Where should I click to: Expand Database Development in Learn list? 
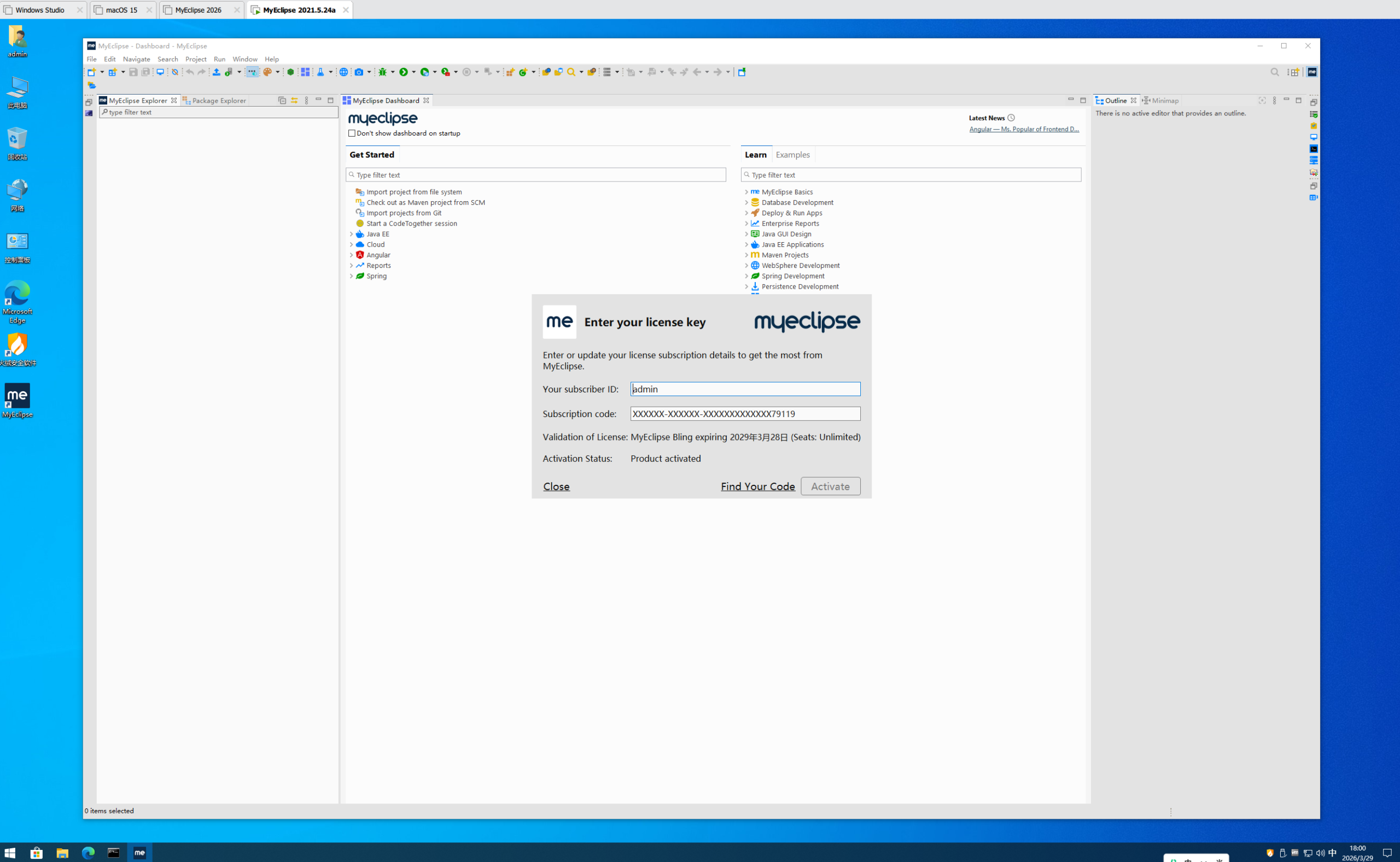(x=746, y=202)
